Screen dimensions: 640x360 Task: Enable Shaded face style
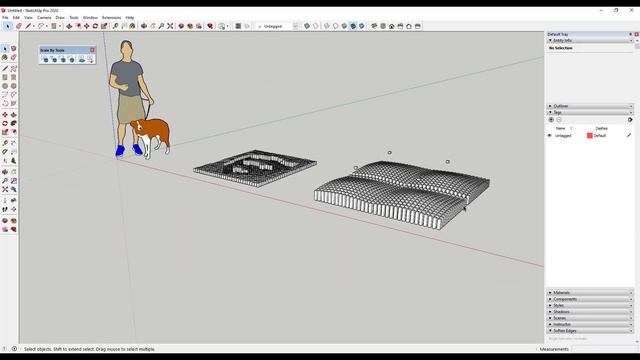point(344,26)
